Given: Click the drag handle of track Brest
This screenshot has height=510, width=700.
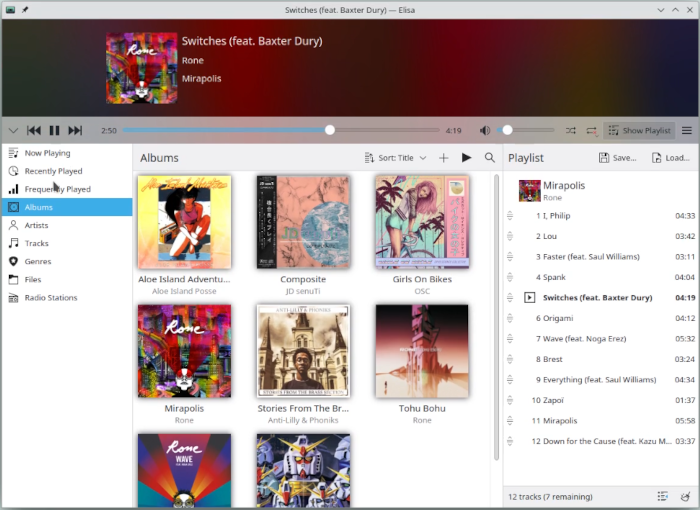Looking at the screenshot, I should tap(510, 360).
